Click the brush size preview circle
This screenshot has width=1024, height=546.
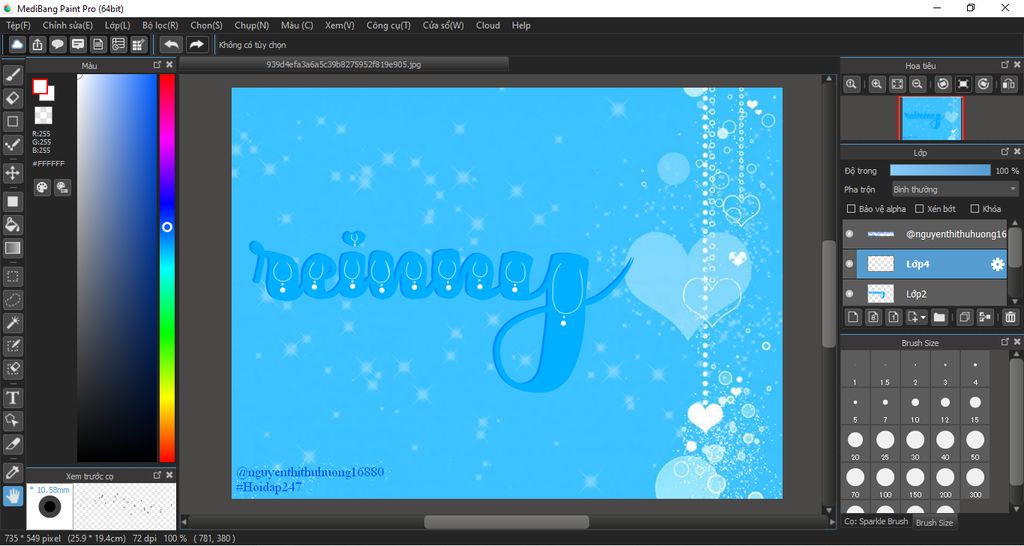[49, 507]
